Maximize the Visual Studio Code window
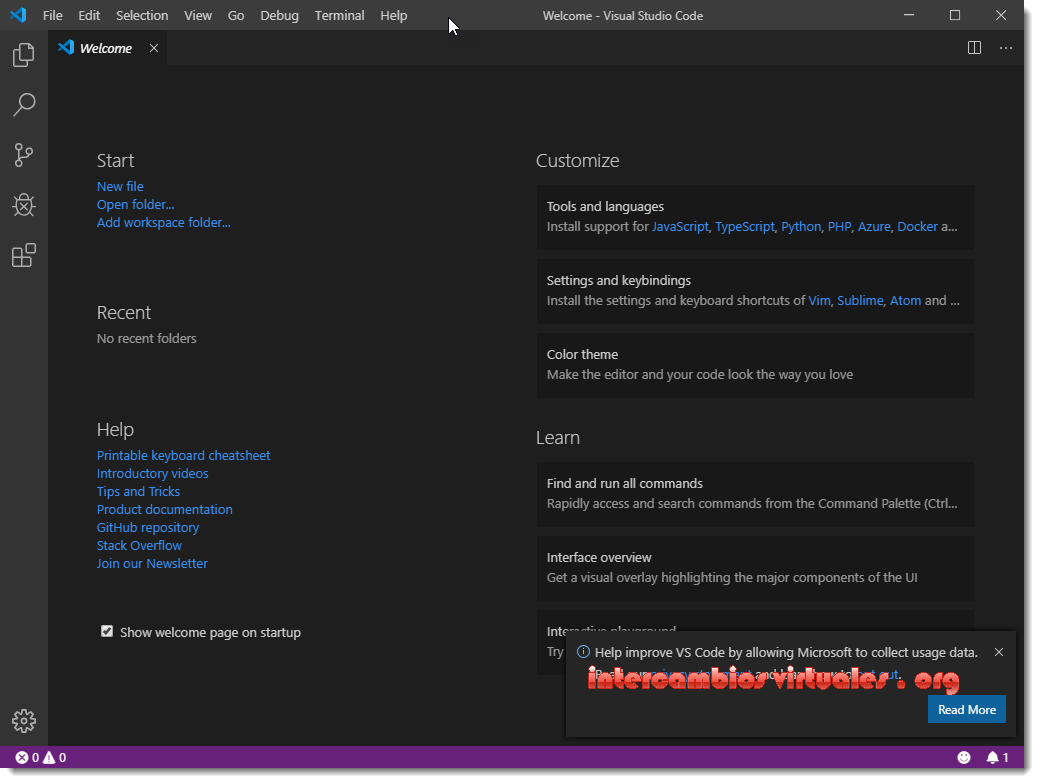 [955, 15]
